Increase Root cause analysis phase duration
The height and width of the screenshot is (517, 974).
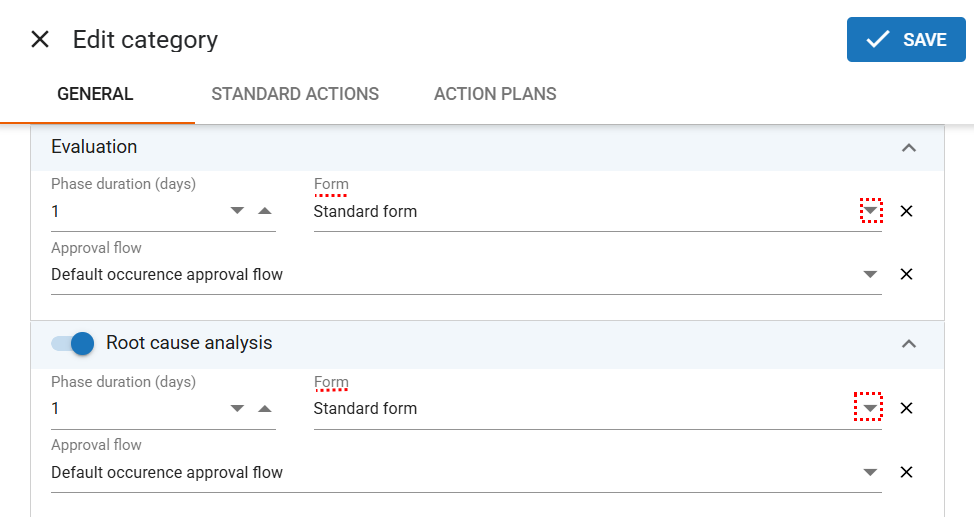[264, 408]
